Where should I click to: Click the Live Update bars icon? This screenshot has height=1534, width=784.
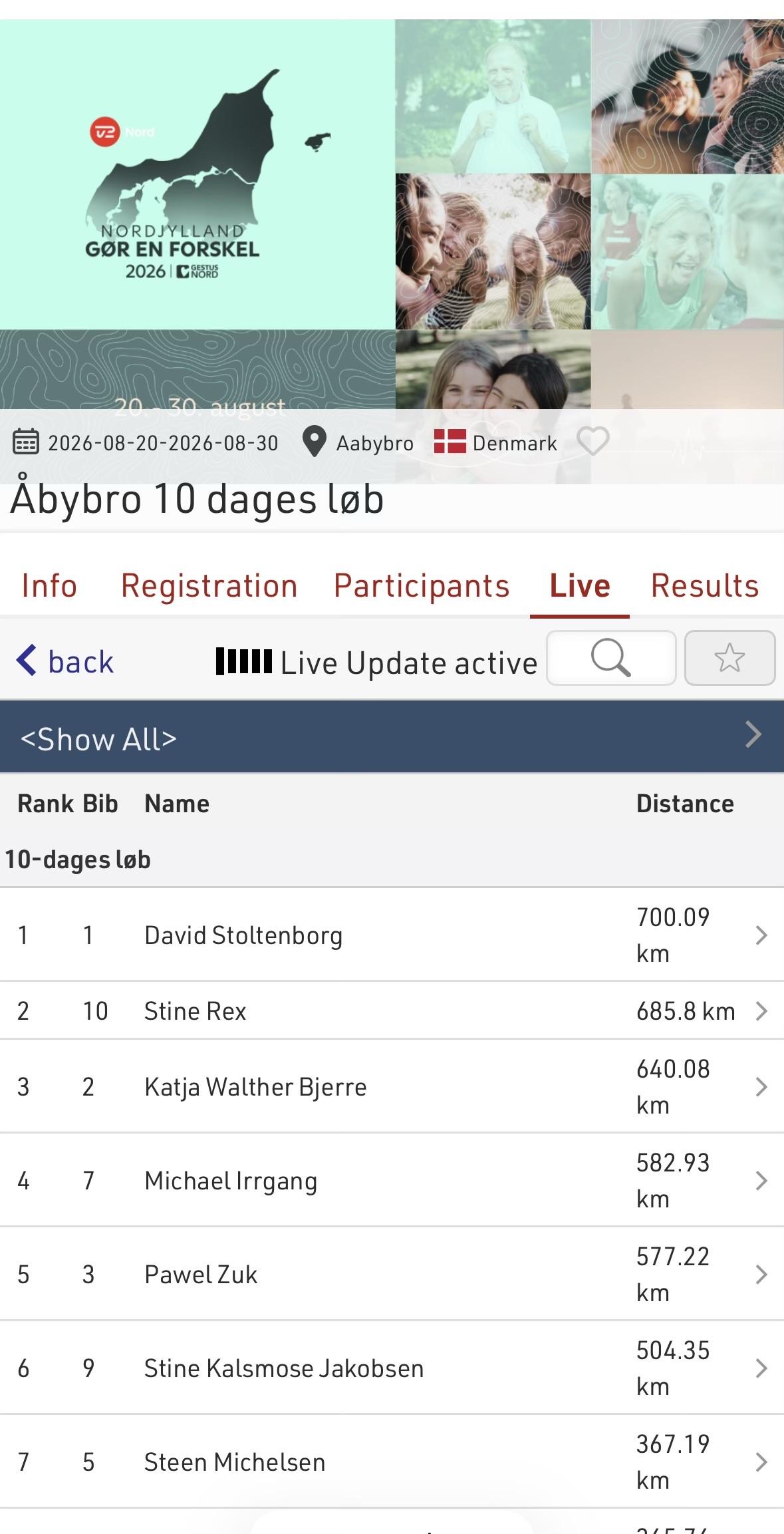pos(244,661)
